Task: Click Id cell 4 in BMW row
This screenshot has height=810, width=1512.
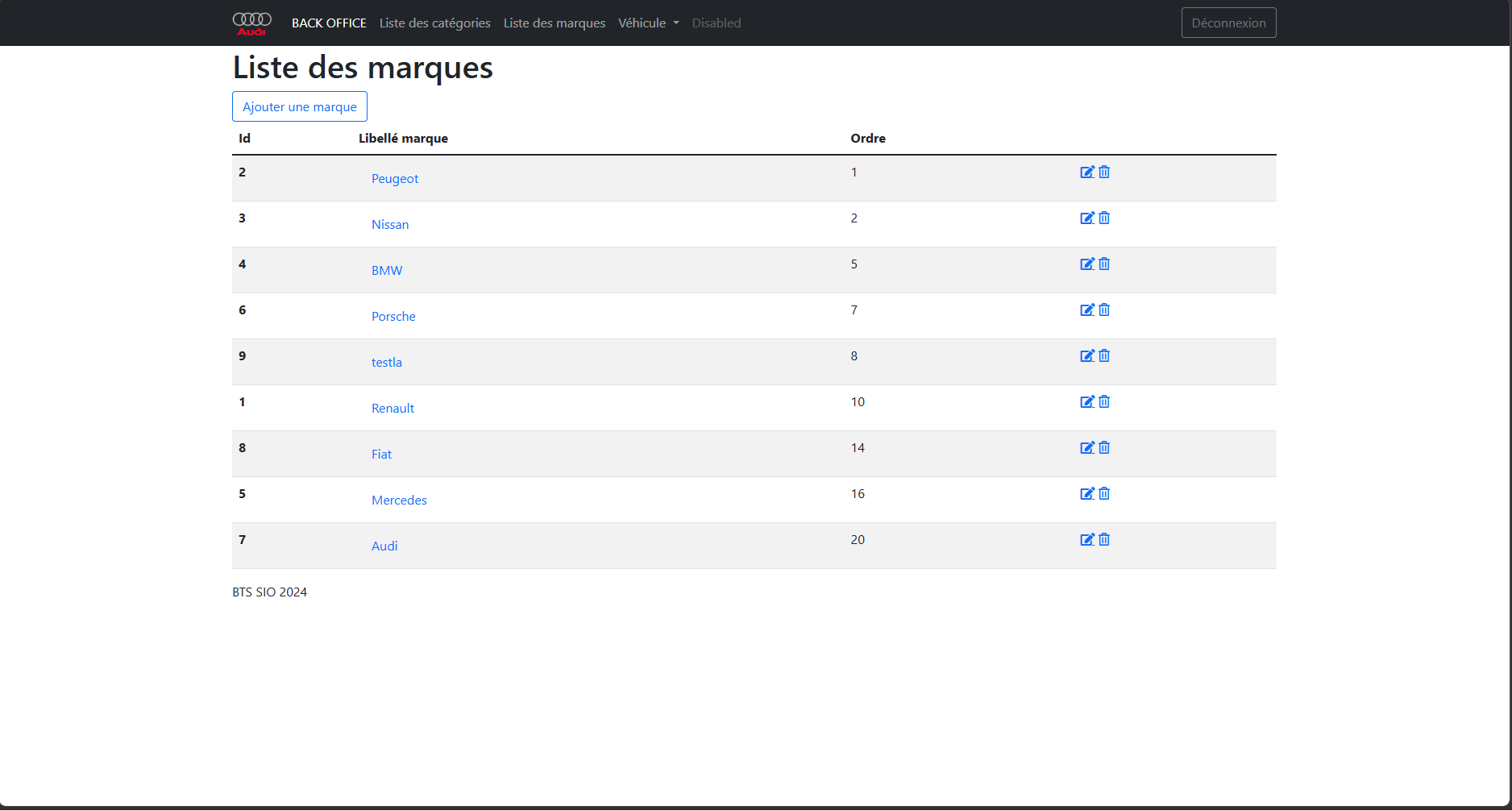Action: [243, 264]
